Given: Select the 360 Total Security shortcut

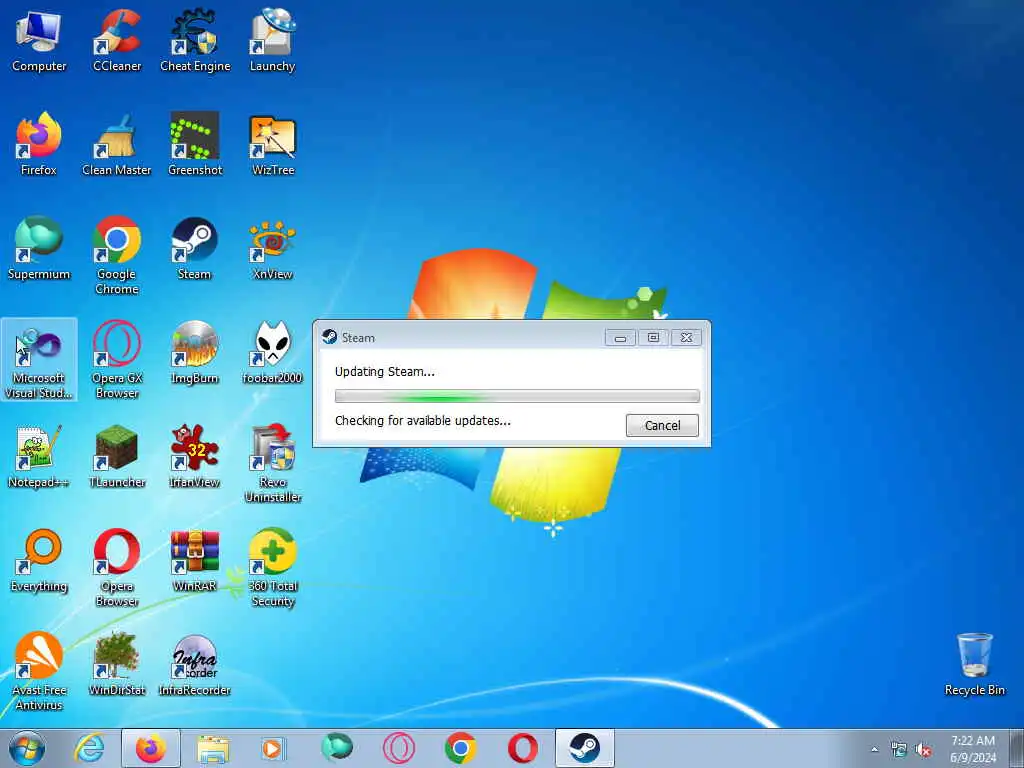Looking at the screenshot, I should pyautogui.click(x=272, y=568).
